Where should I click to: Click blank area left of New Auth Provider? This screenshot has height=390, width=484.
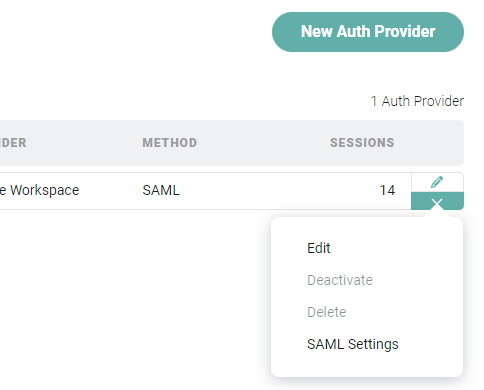click(133, 32)
